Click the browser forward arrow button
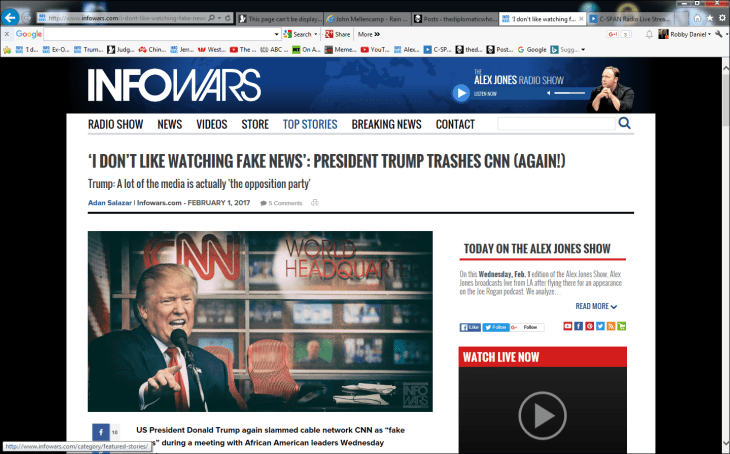This screenshot has width=730, height=454. pos(27,18)
